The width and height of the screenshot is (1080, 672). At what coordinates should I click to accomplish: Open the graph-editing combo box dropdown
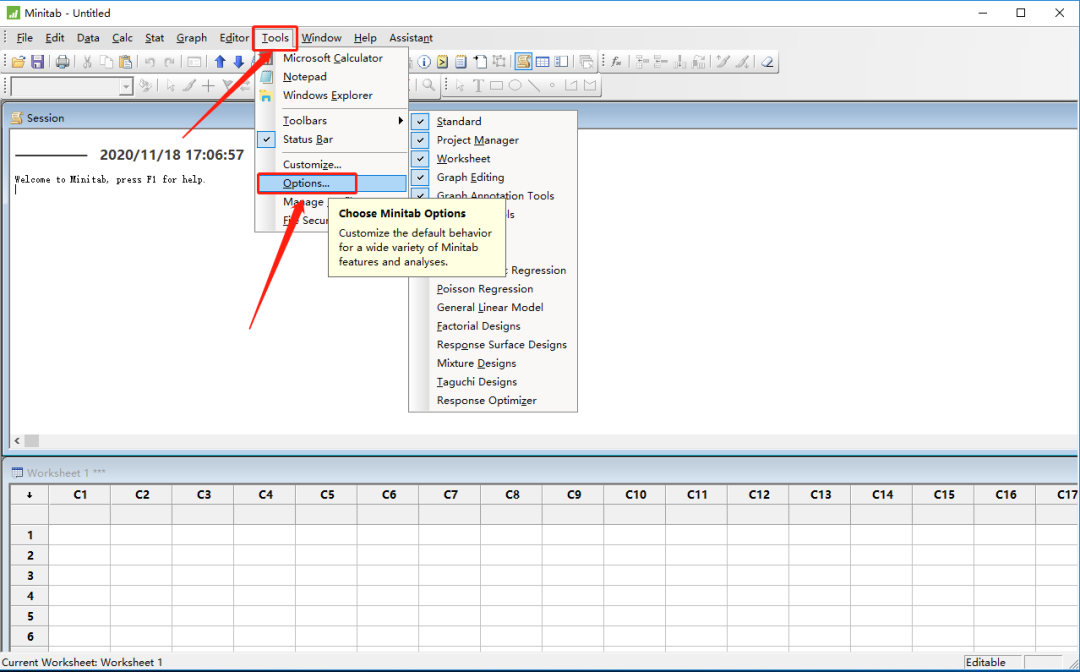click(x=126, y=85)
